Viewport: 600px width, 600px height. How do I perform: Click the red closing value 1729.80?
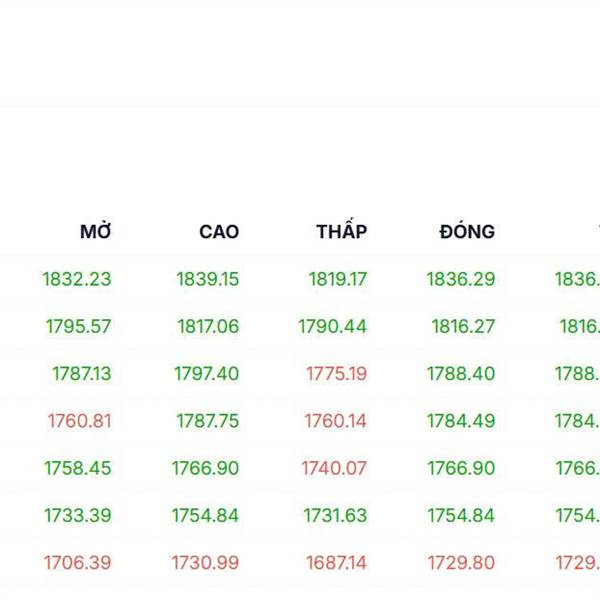(460, 563)
